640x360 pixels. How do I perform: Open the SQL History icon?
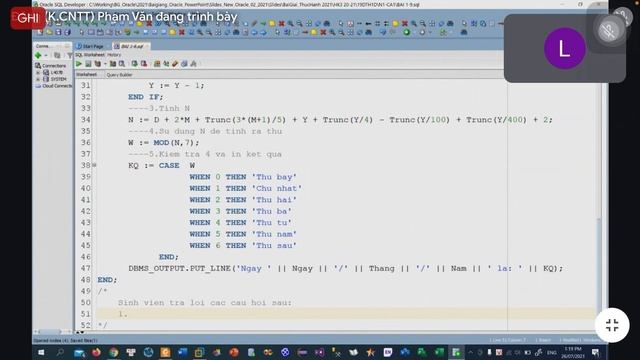(184, 64)
